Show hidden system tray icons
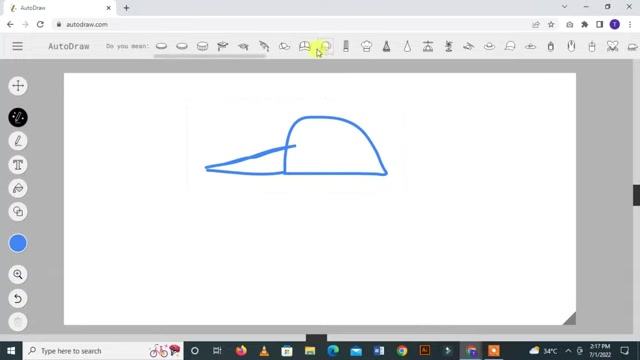The image size is (640, 360). tap(568, 351)
